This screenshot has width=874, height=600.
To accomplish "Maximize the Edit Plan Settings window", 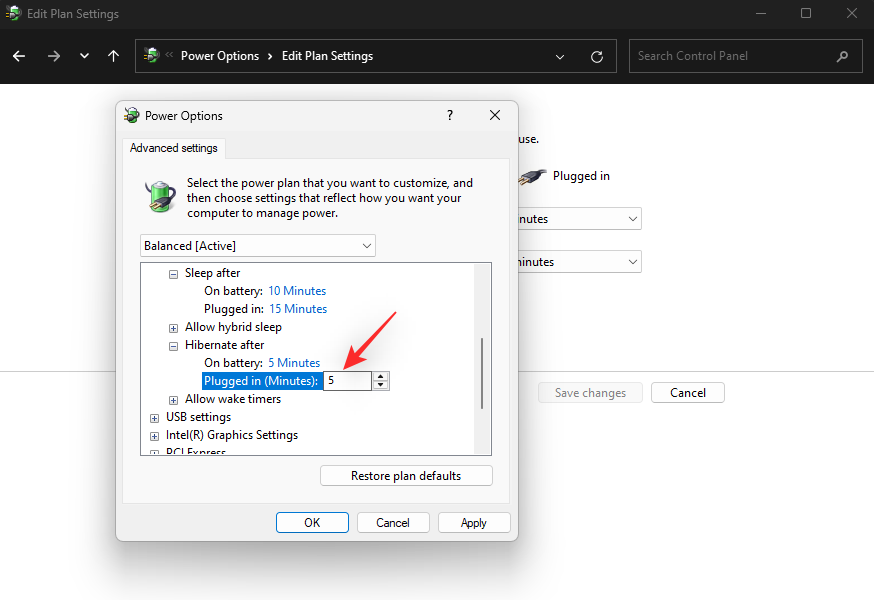I will 806,13.
